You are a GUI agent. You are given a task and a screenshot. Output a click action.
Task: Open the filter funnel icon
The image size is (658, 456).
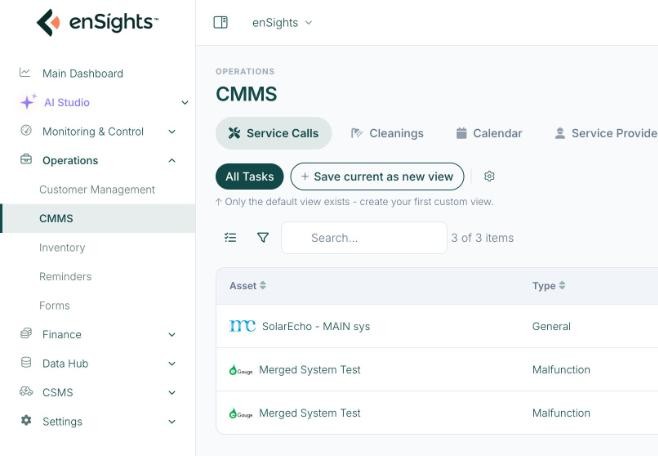[263, 238]
